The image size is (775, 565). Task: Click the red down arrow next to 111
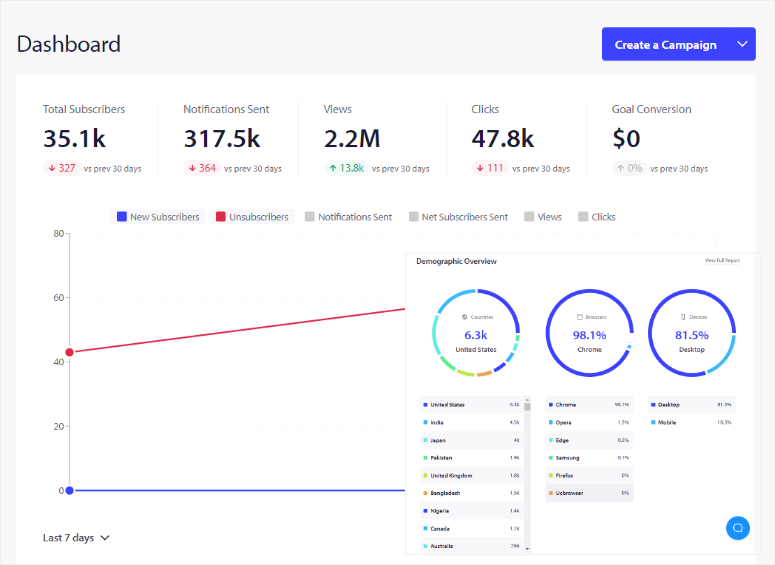480,169
